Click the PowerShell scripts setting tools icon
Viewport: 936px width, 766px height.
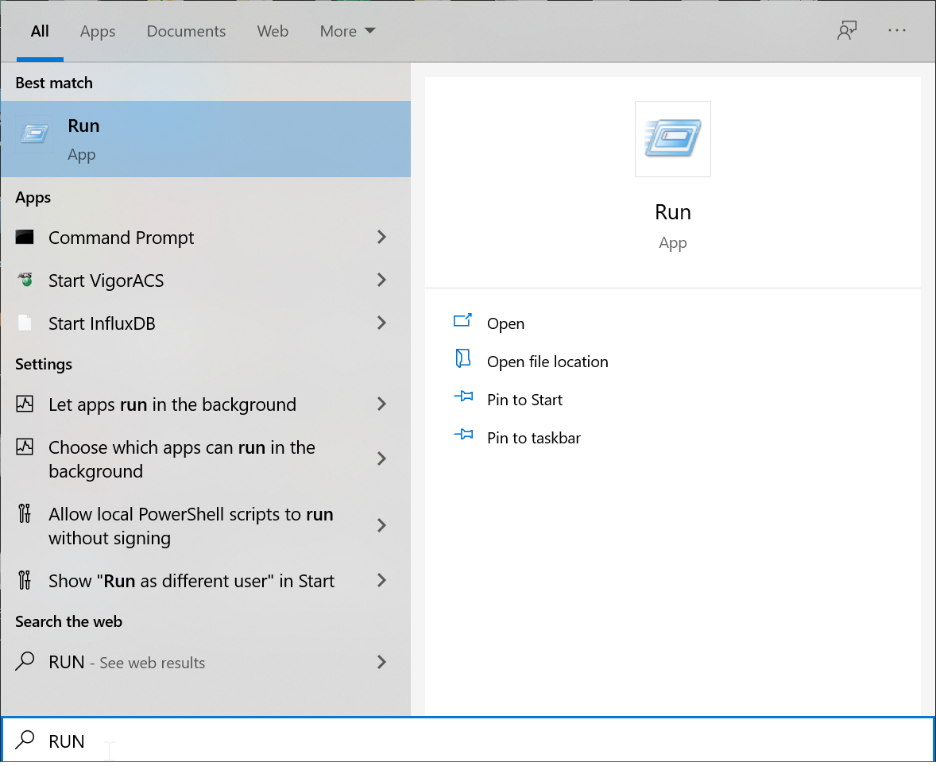point(24,513)
